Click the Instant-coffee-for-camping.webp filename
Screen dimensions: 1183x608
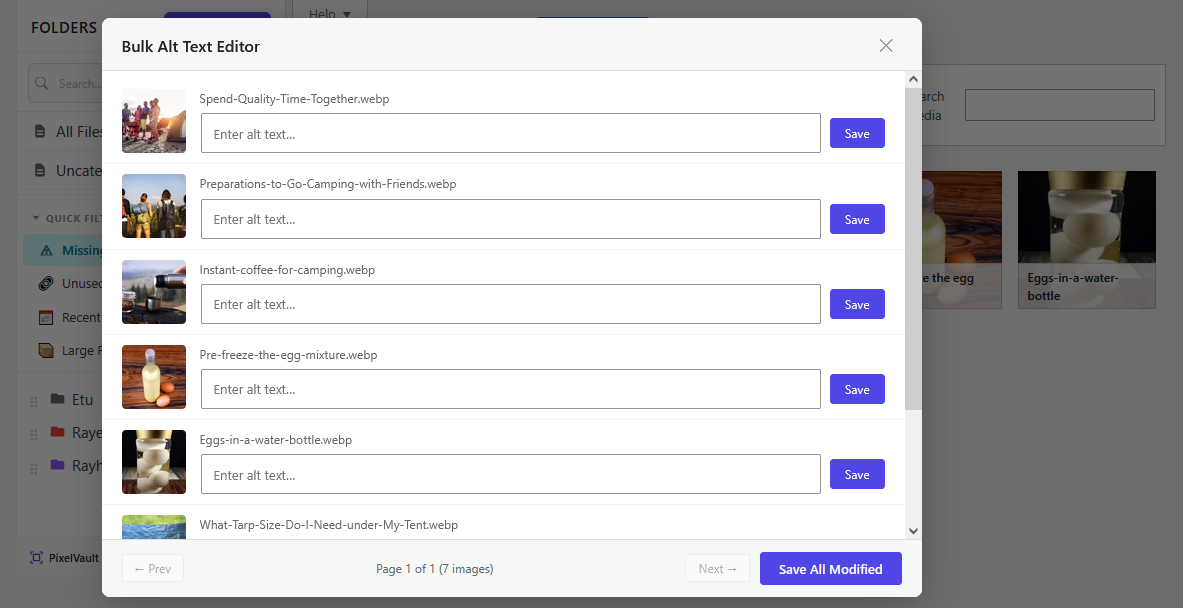(287, 270)
